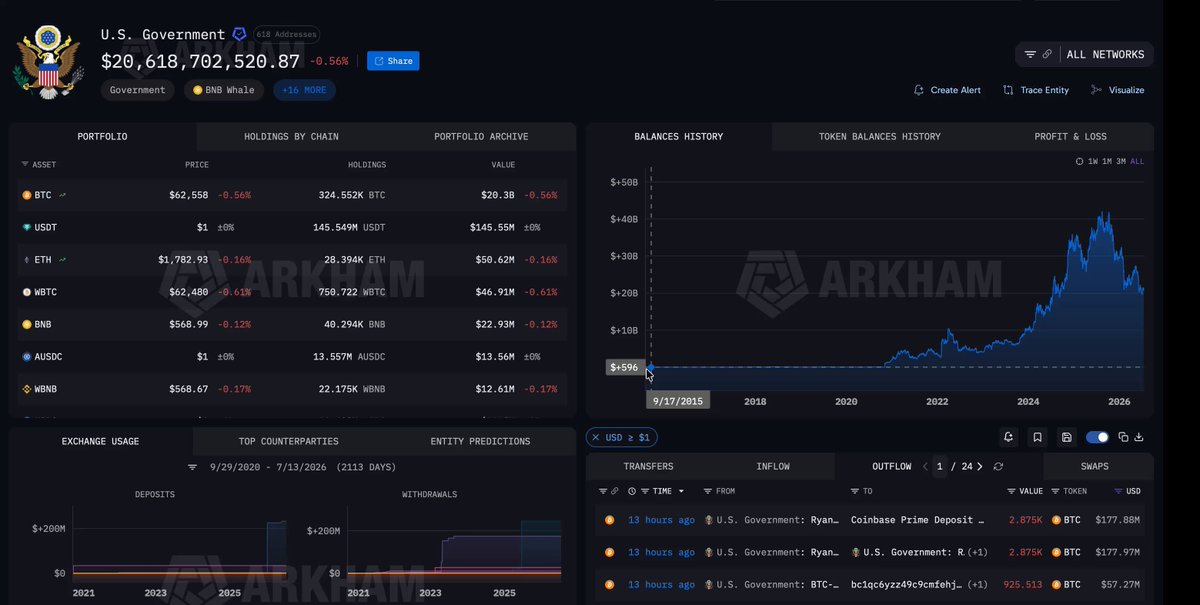Refresh the outflow list with the reload icon
1200x605 pixels.
coord(998,467)
